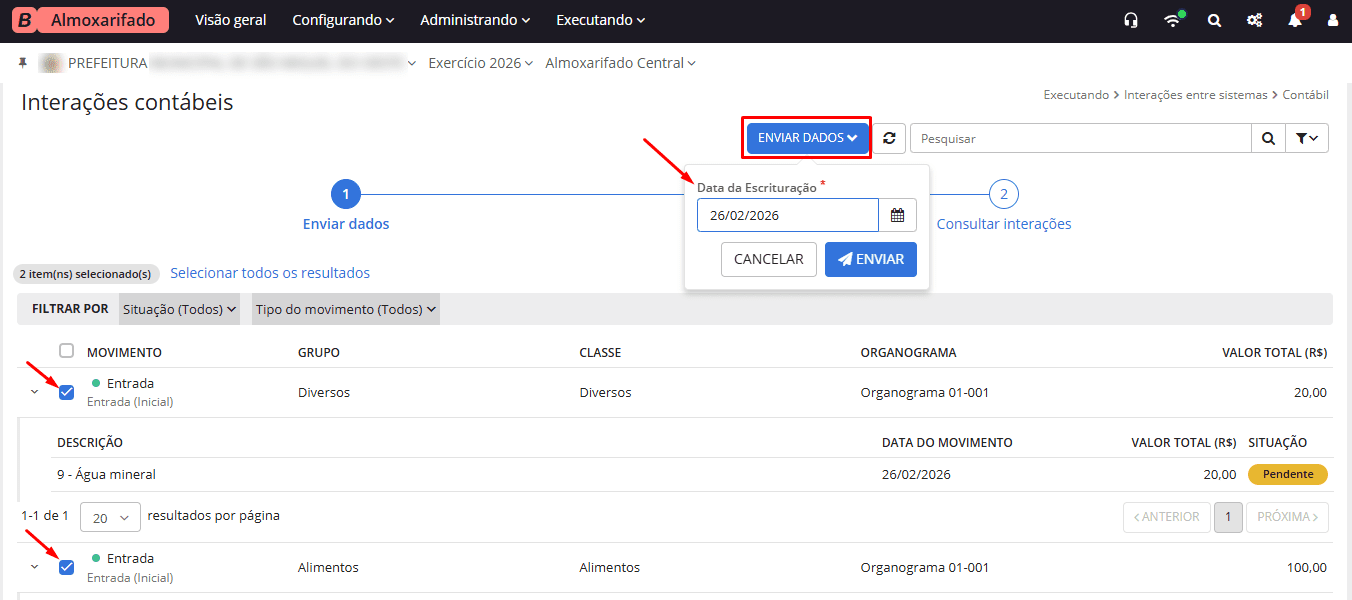
Task: Open the notifications bell icon
Action: tap(1295, 20)
